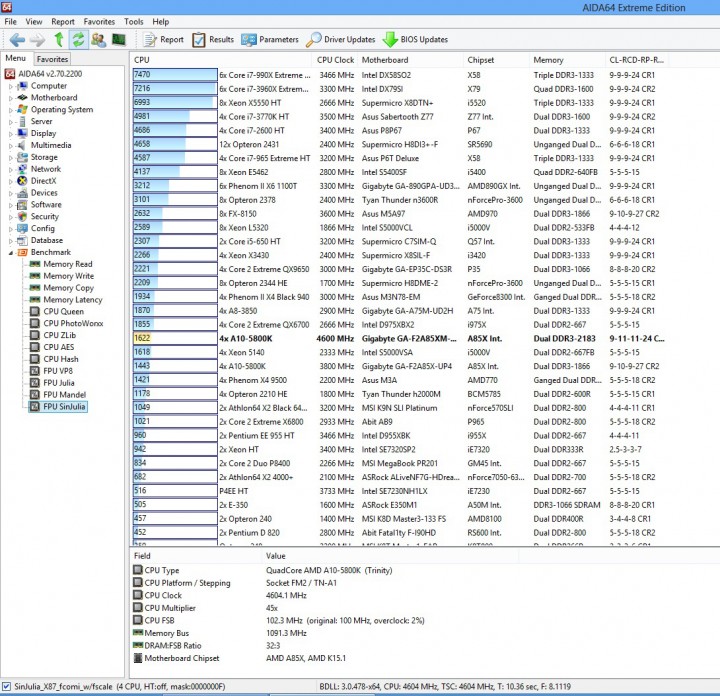Sort by the Chipset column header
Image resolution: width=720 pixels, height=696 pixels.
point(496,60)
